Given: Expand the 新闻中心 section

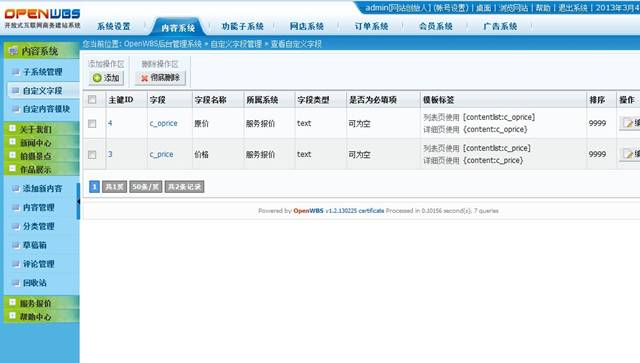Looking at the screenshot, I should pyautogui.click(x=12, y=142).
